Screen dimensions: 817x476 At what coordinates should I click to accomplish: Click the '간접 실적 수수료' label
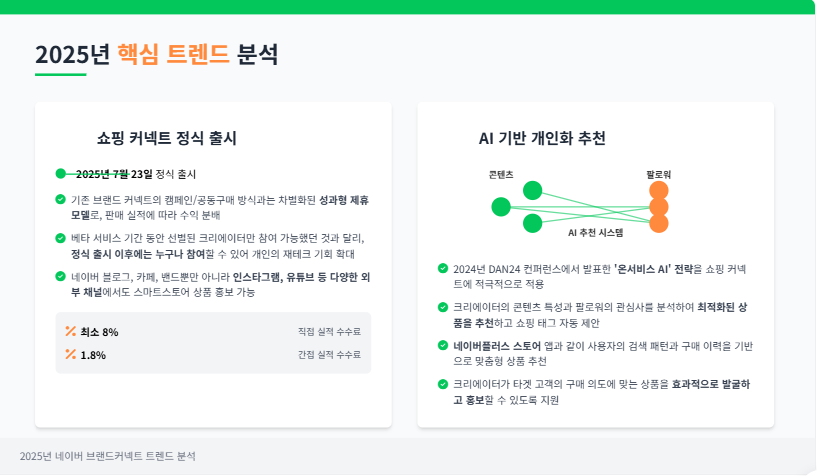coord(329,354)
